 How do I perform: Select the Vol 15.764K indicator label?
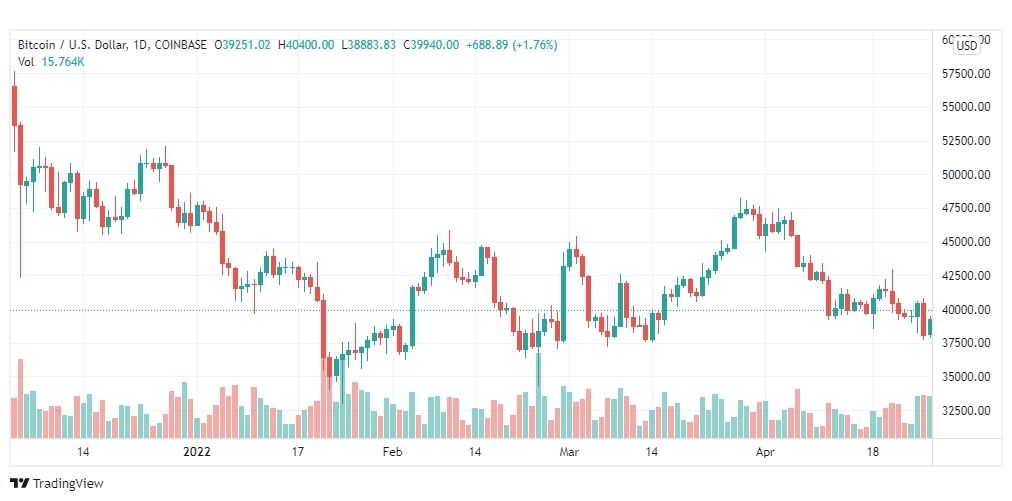click(x=50, y=62)
